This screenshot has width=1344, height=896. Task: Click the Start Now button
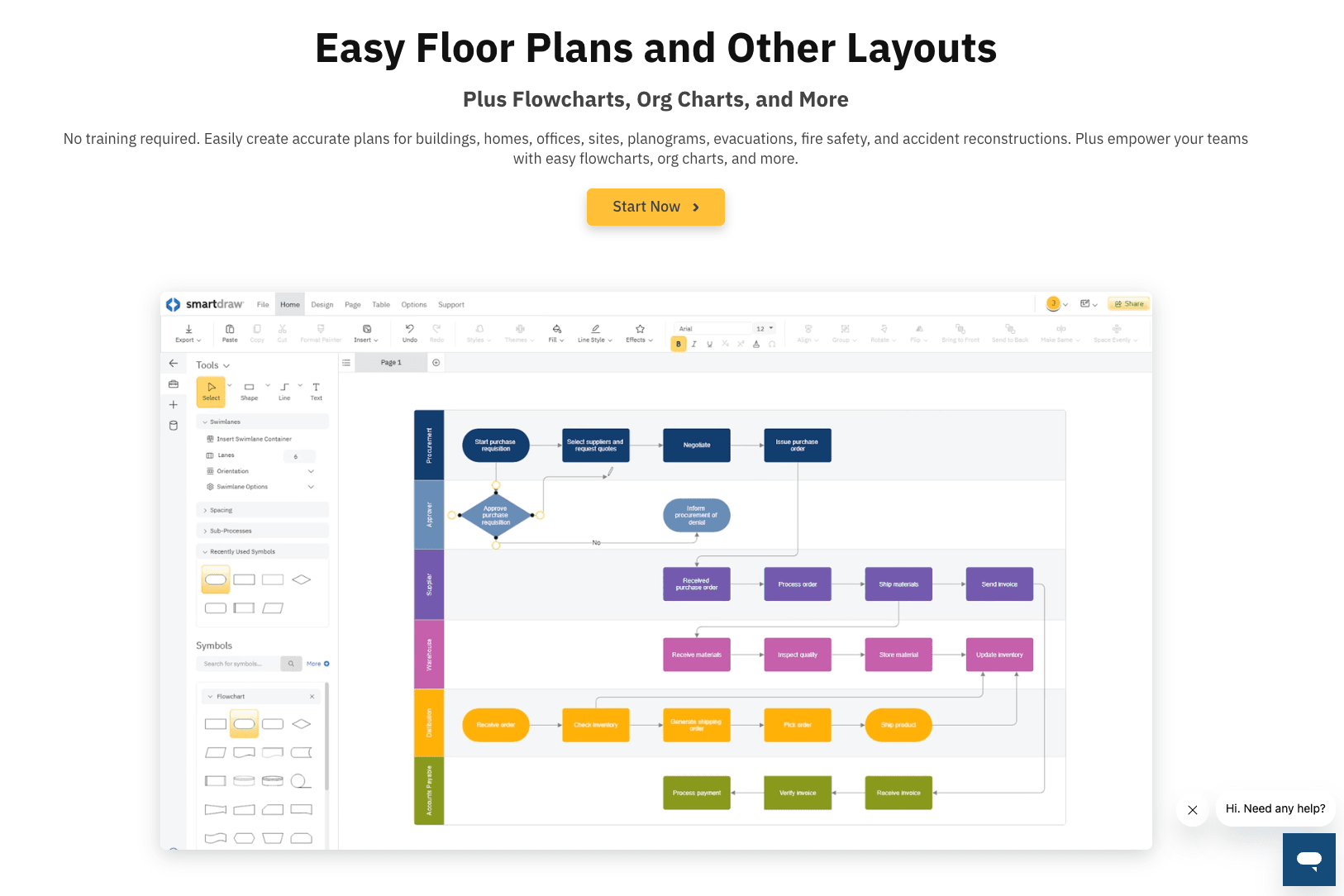tap(655, 207)
